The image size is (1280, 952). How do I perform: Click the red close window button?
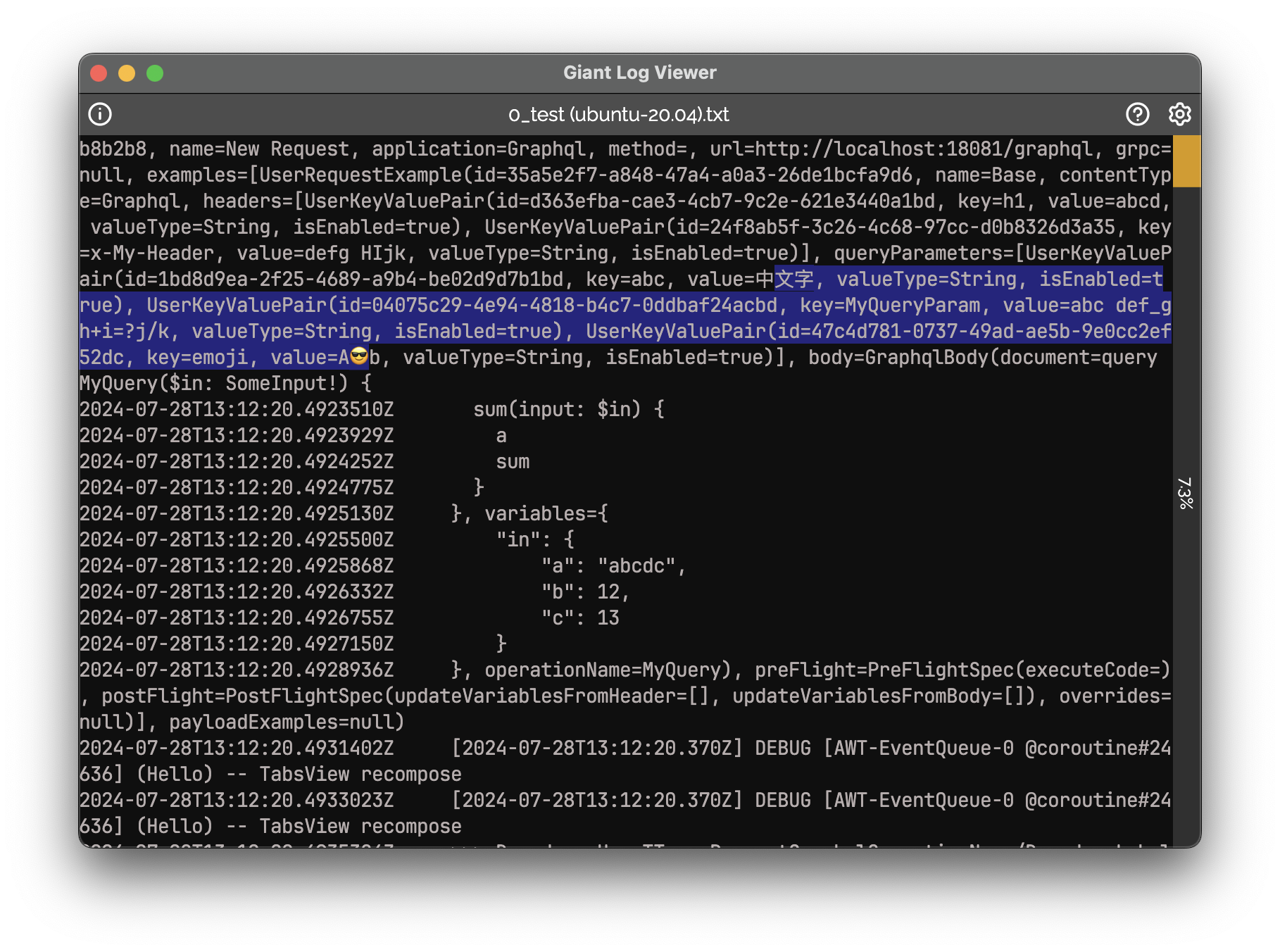(x=99, y=73)
